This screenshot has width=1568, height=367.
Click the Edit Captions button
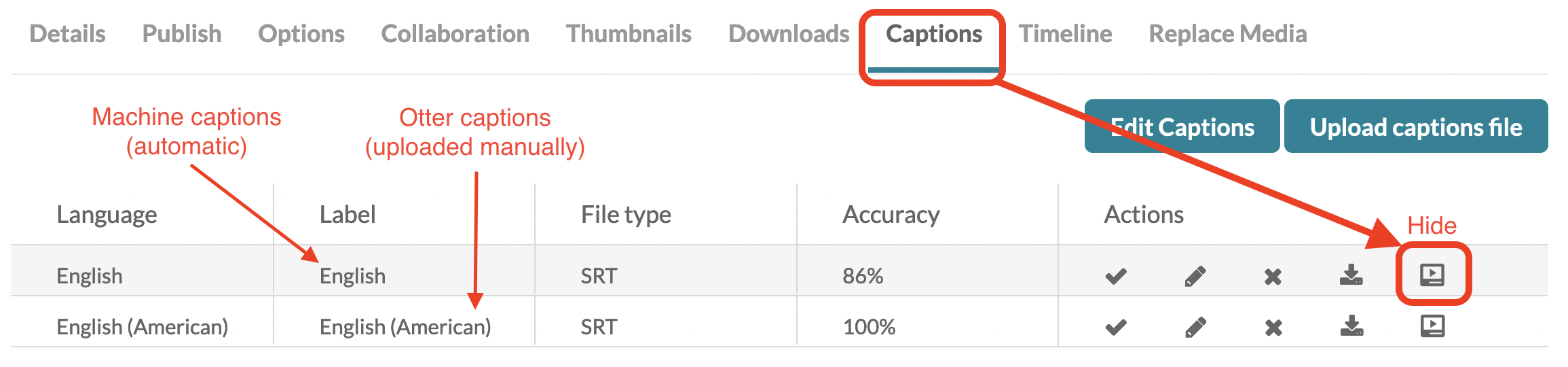(x=1182, y=127)
